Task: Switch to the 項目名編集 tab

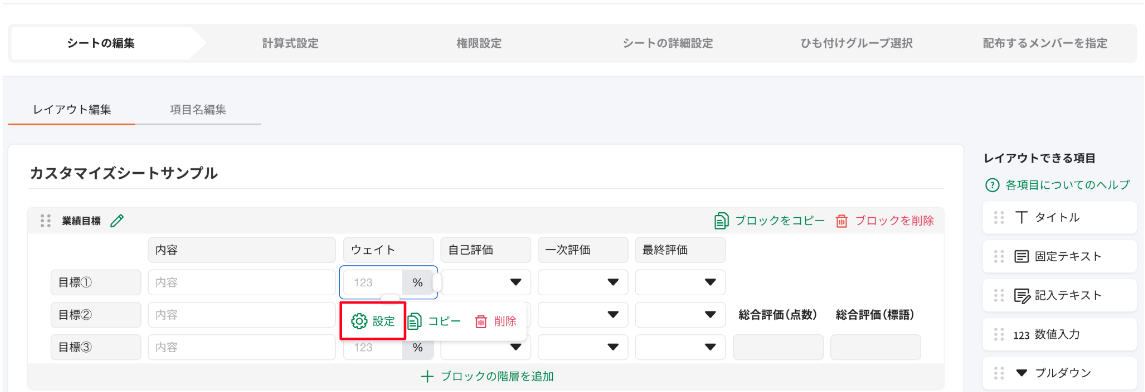Action: click(x=198, y=110)
